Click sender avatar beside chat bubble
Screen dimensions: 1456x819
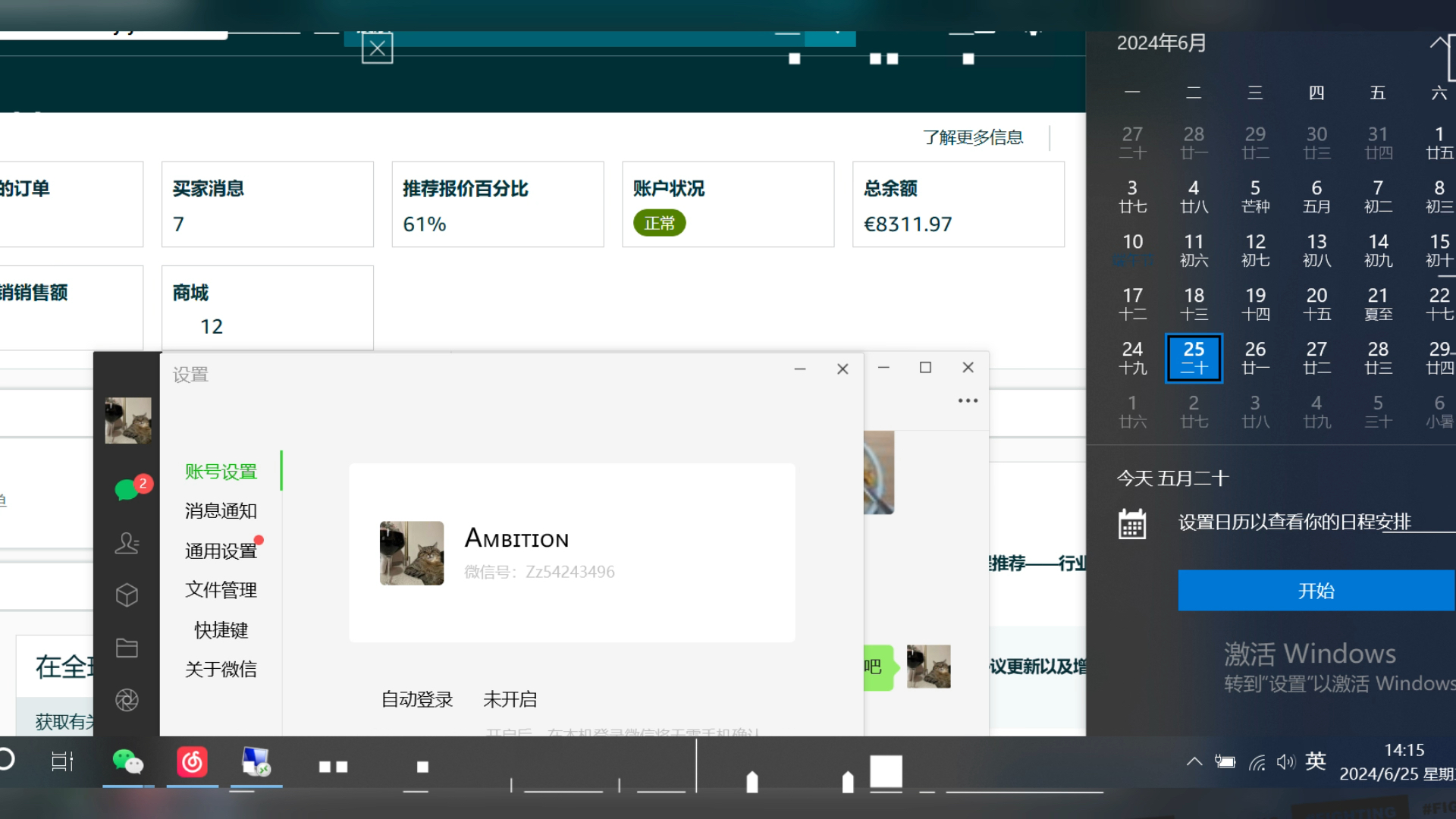tap(928, 667)
